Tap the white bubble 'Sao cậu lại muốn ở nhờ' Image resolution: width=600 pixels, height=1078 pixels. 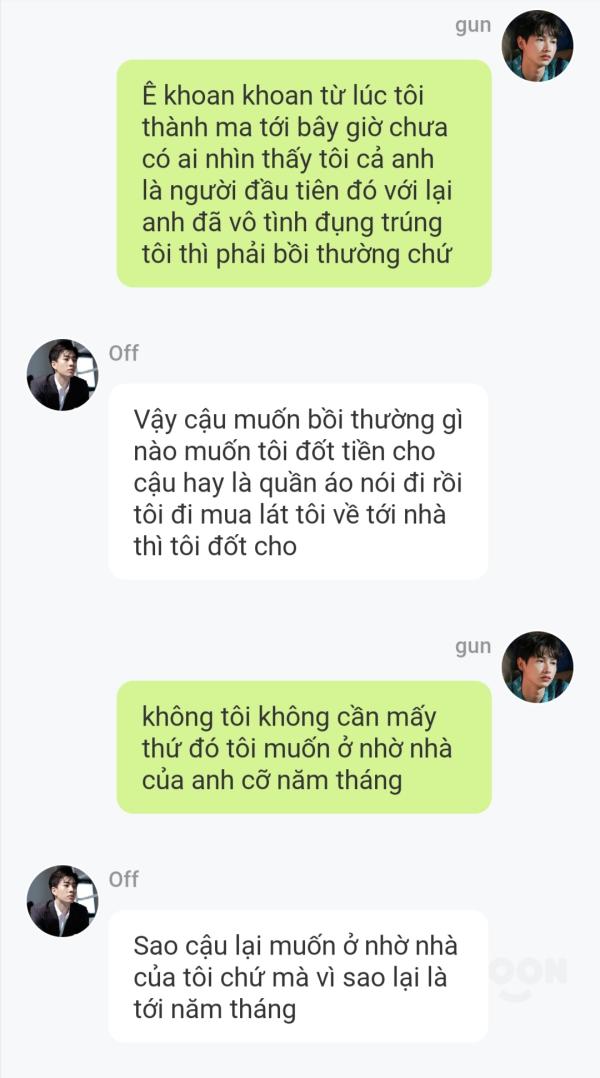click(298, 976)
